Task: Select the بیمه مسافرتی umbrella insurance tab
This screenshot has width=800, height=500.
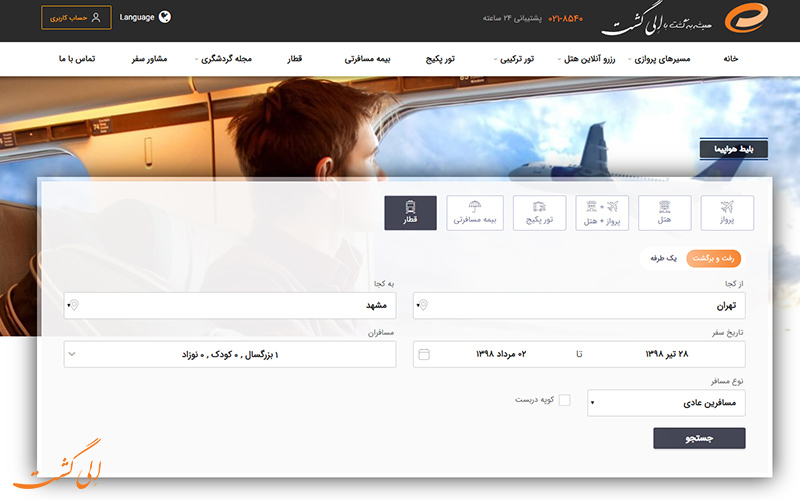Action: (x=474, y=213)
